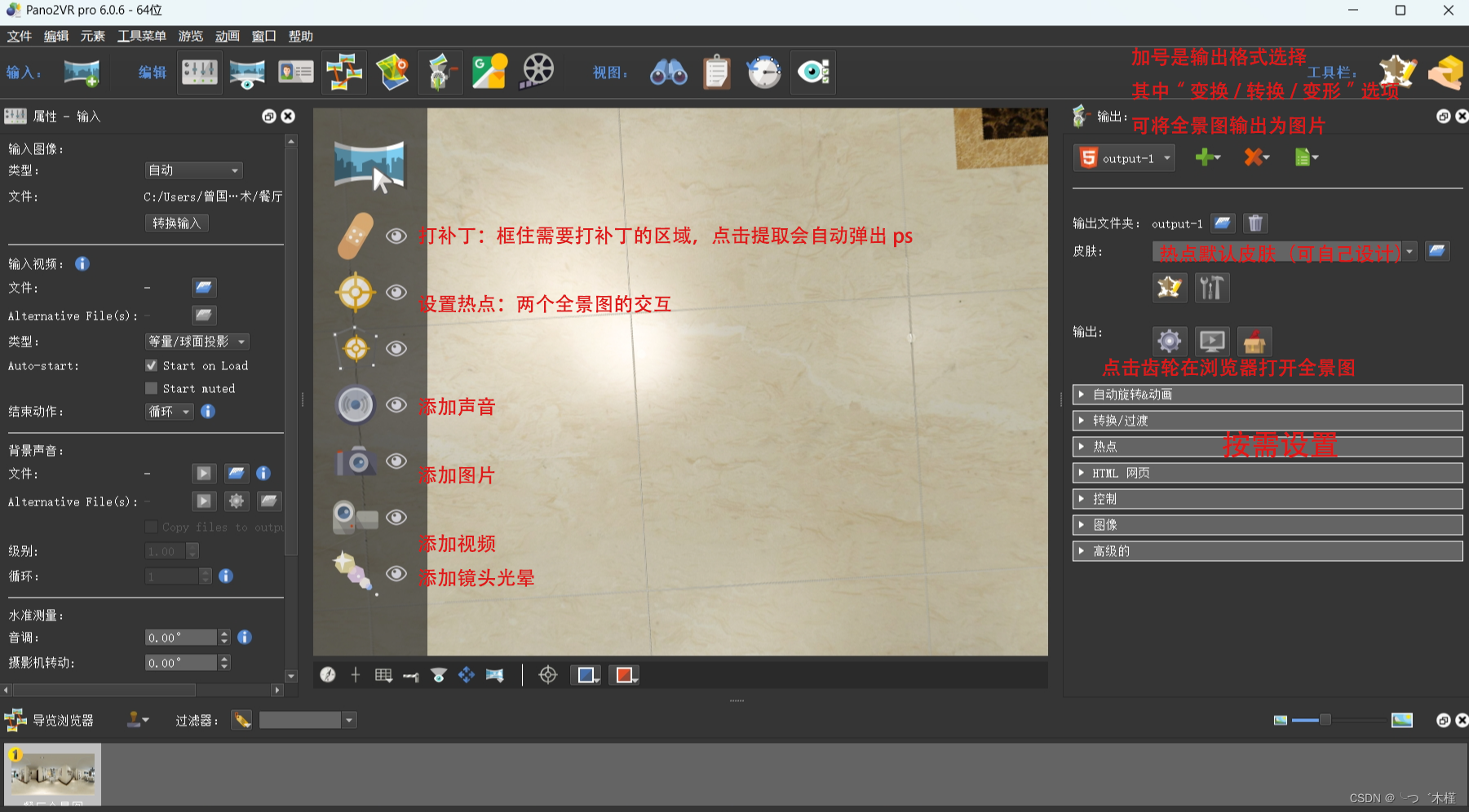The image size is (1469, 812).
Task: Open the 文件 menu
Action: coord(20,36)
